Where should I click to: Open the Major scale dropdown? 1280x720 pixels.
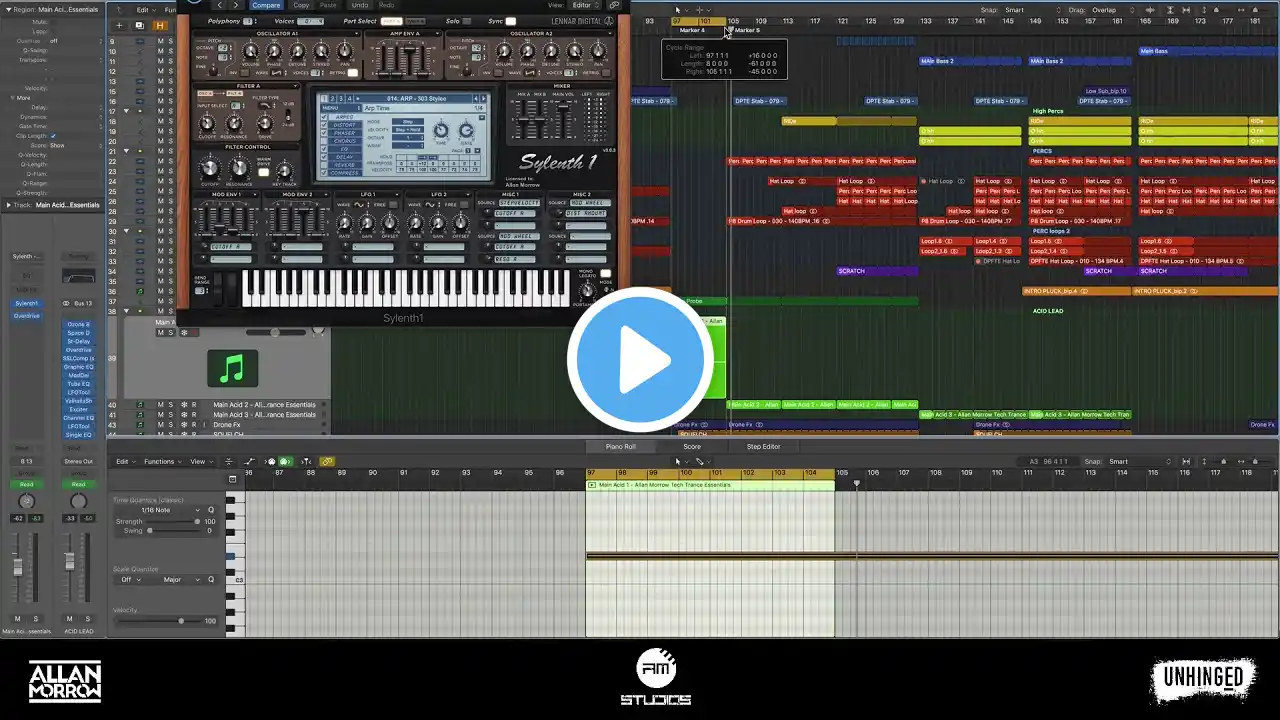[x=181, y=580]
